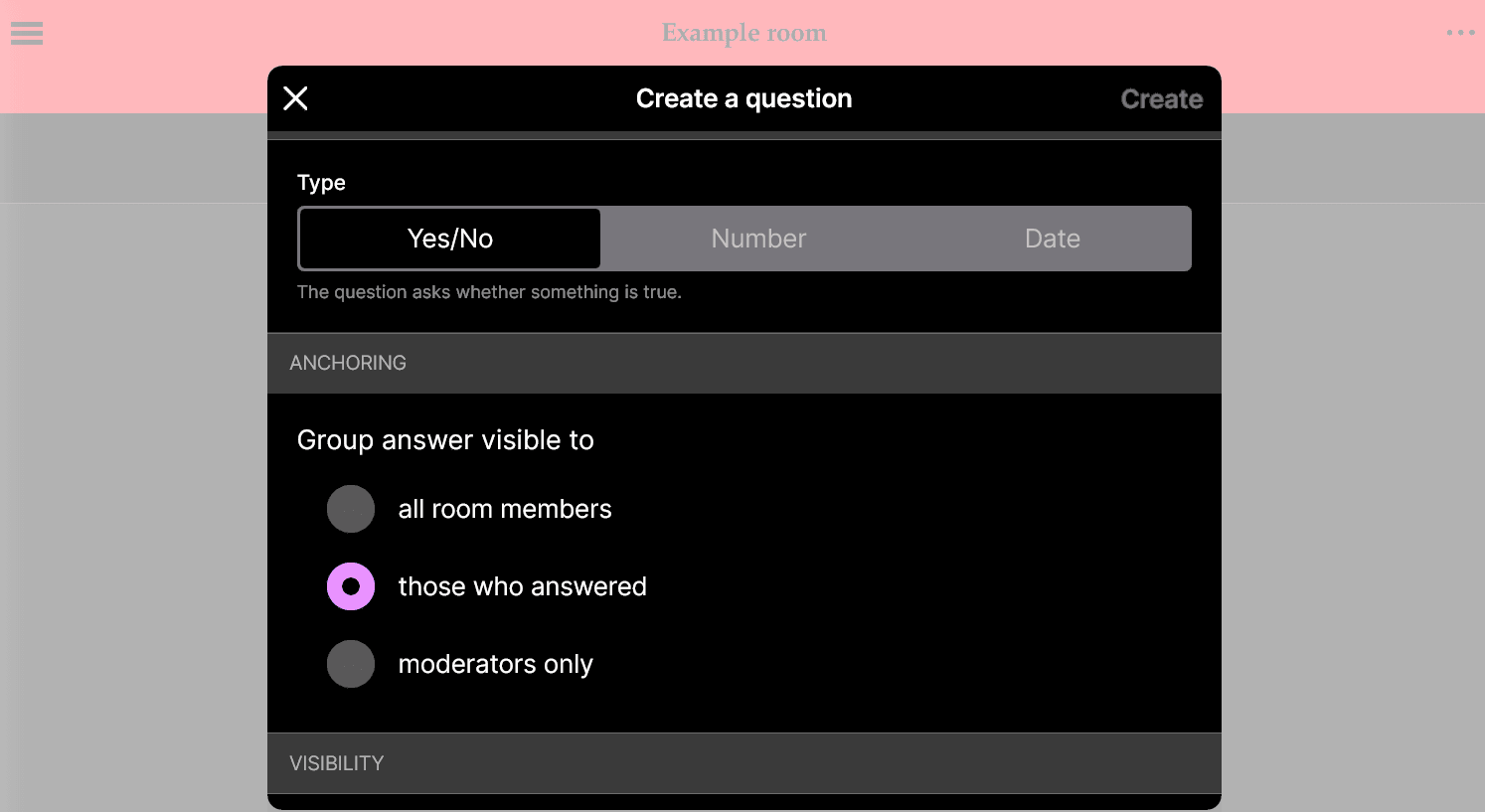1485x812 pixels.
Task: Click the Type field label
Action: pyautogui.click(x=321, y=183)
